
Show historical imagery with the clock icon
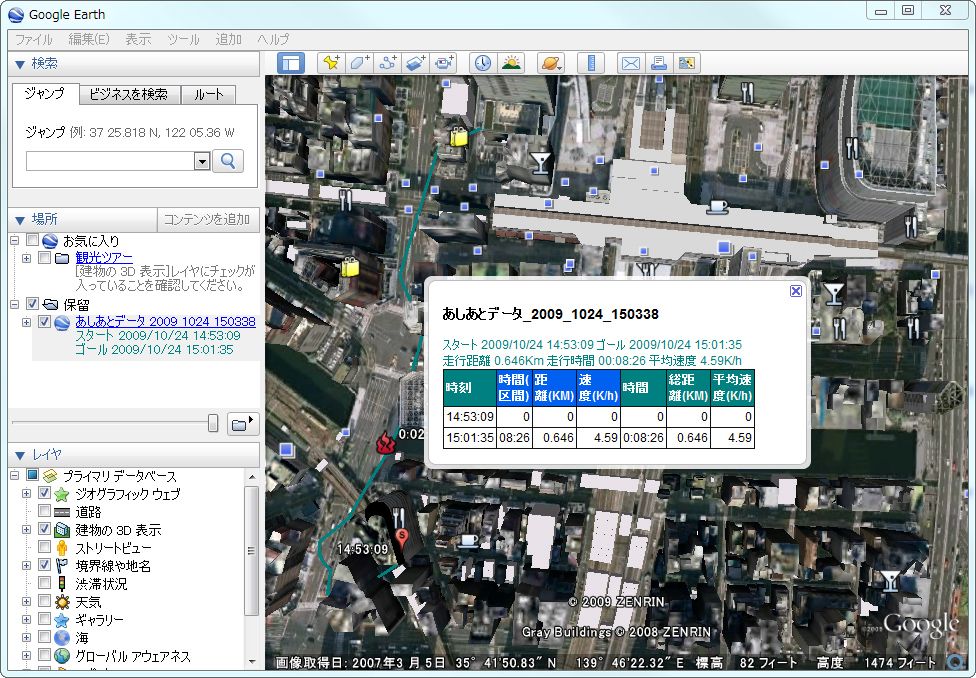pos(482,62)
